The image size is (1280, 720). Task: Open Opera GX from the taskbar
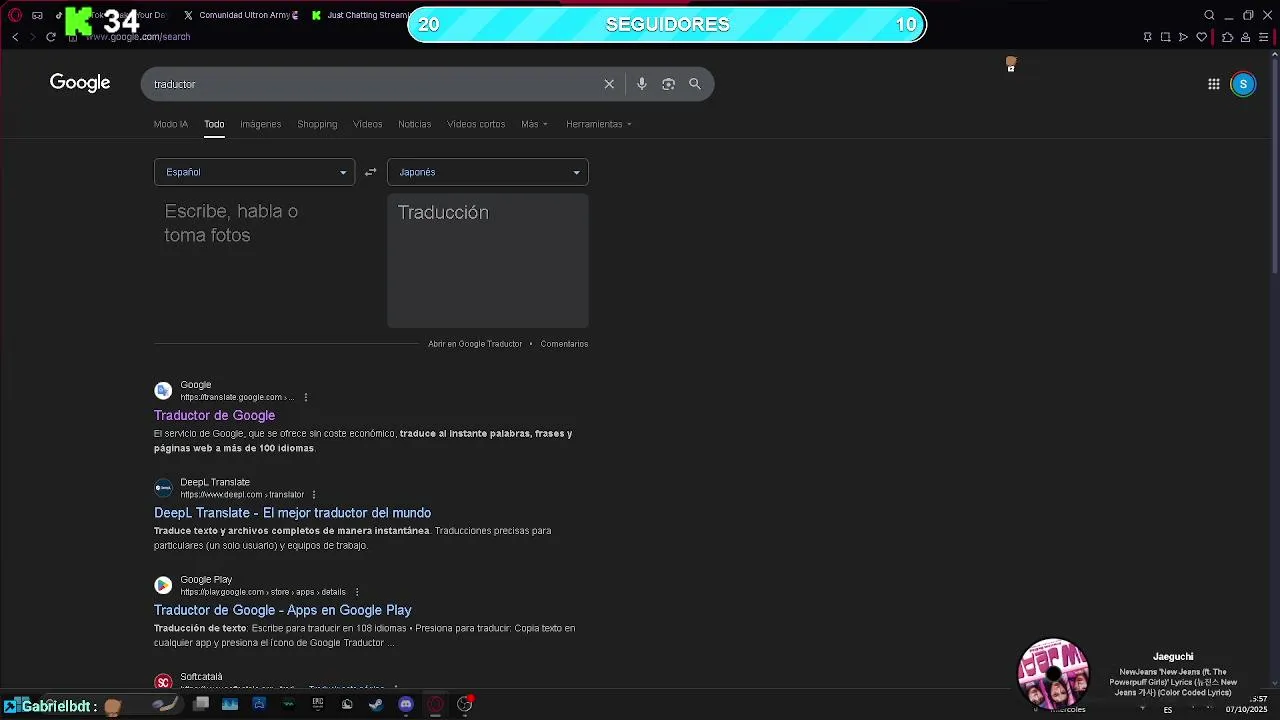[x=435, y=704]
